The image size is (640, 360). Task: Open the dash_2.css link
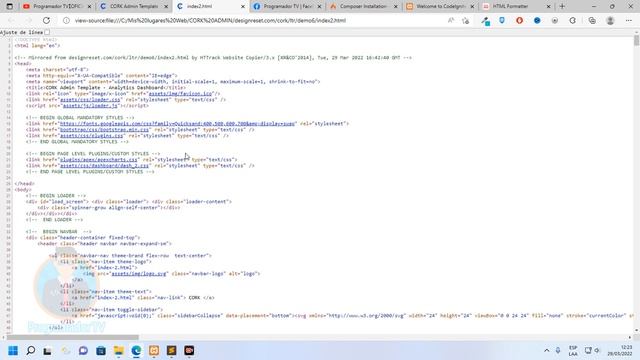pyautogui.click(x=104, y=166)
